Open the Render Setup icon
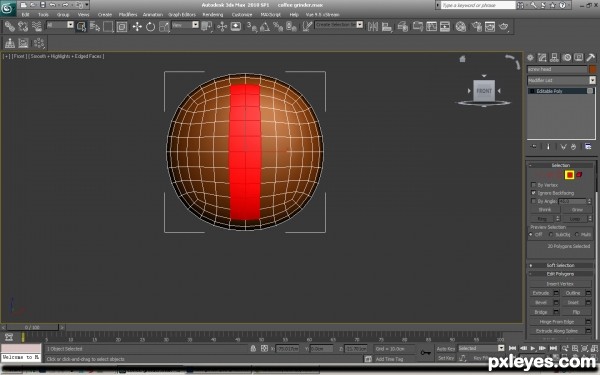This screenshot has height=375, width=600. tap(476, 26)
